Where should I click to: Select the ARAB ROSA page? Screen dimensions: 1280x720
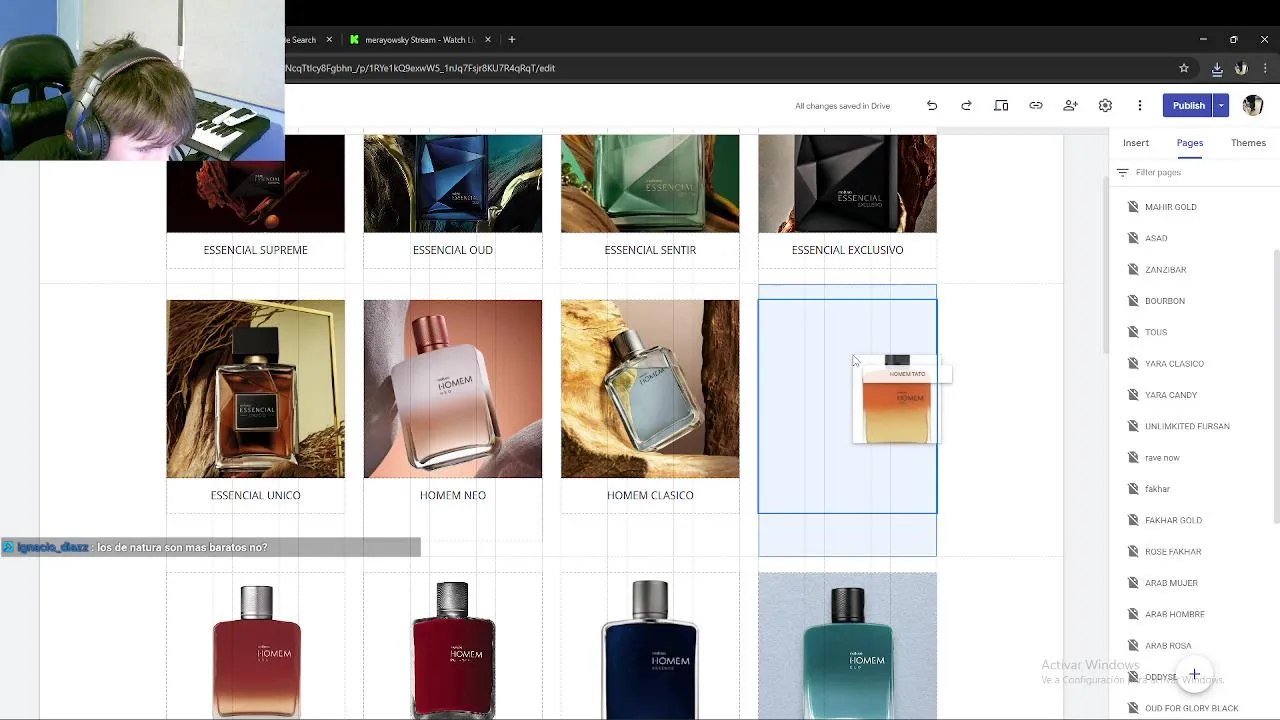coord(1168,646)
